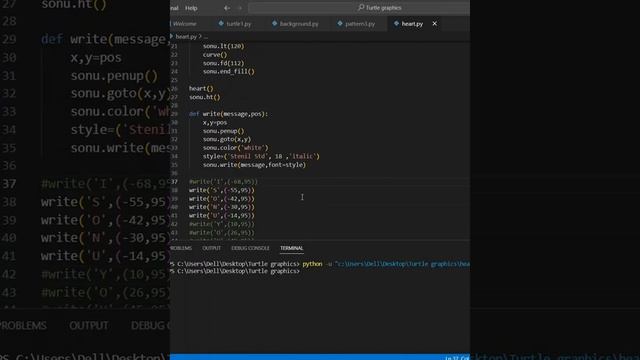Image resolution: width=640 pixels, height=360 pixels.
Task: Click the Turtle graphics command search box
Action: pos(359,8)
